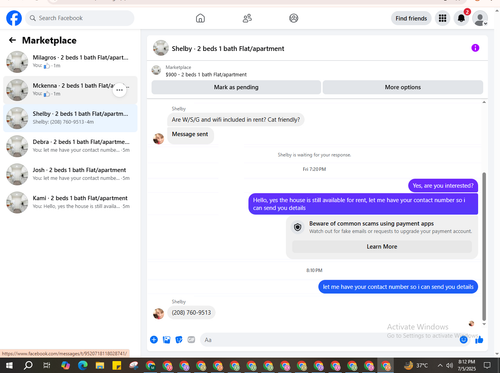Choose a sticker icon in composer

(x=179, y=340)
